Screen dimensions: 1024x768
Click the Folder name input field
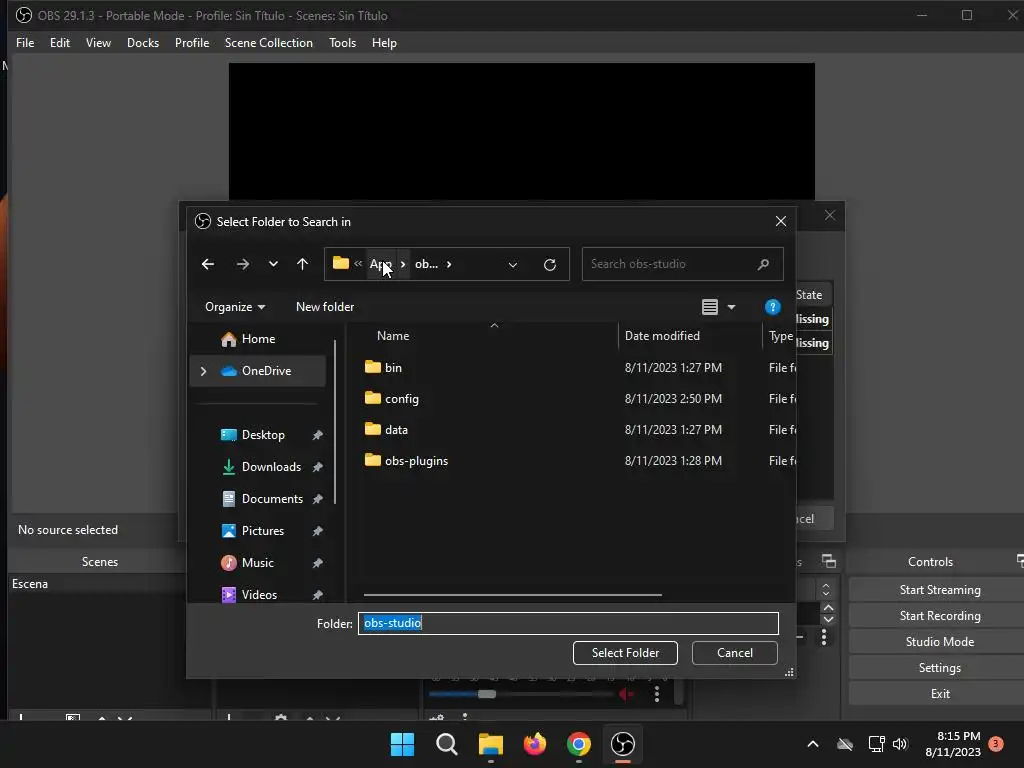(x=568, y=623)
